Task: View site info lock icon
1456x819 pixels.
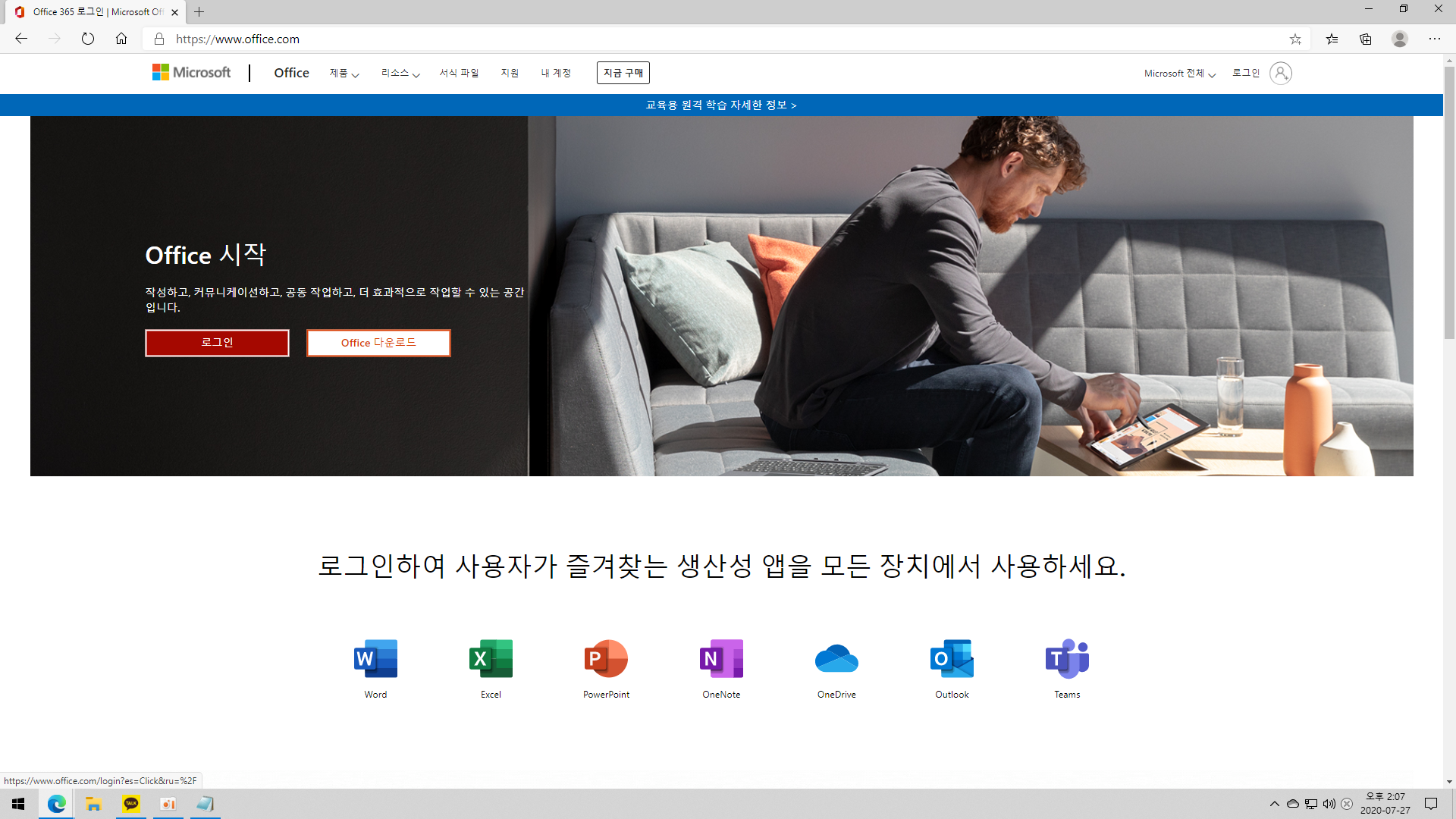Action: (159, 39)
